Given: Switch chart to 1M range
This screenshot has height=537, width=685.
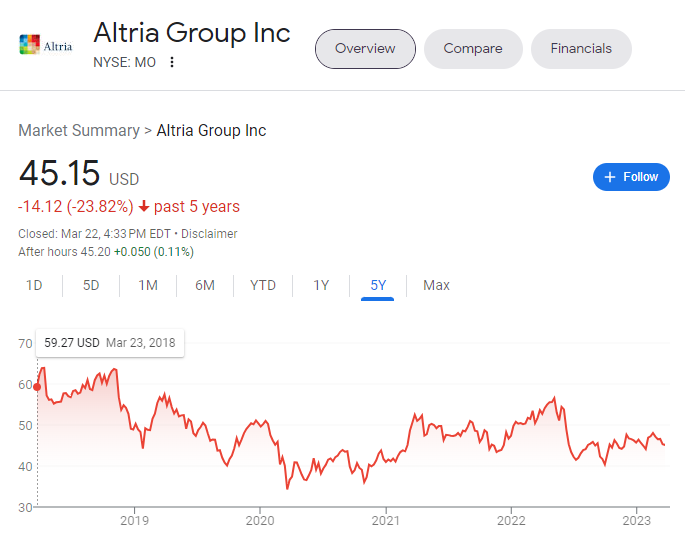Looking at the screenshot, I should pos(148,285).
